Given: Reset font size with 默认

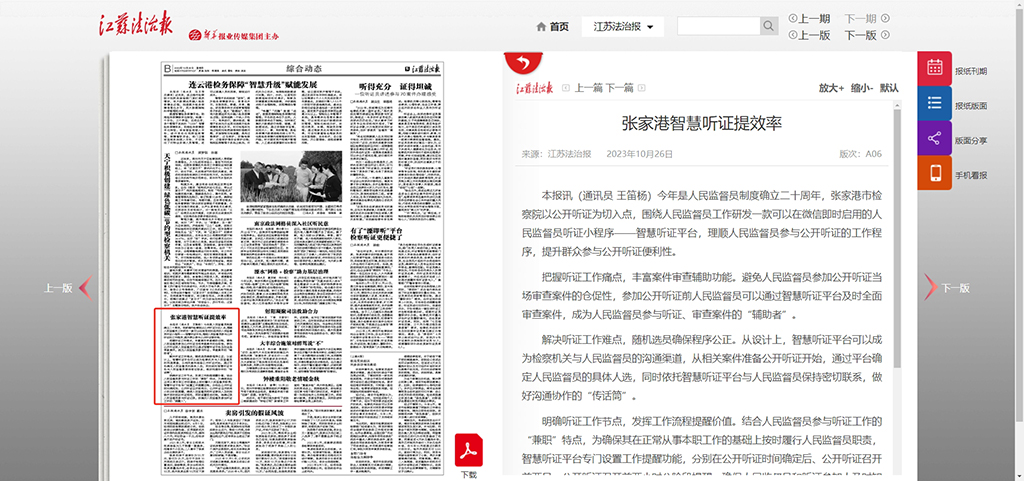Looking at the screenshot, I should (889, 88).
